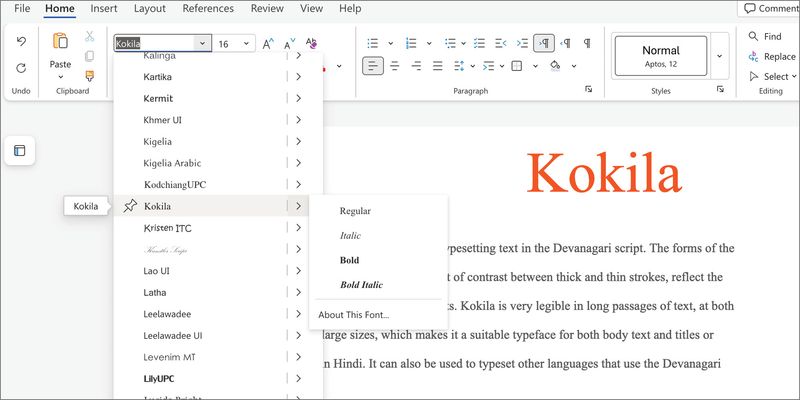Expand Kartika font style submenu

click(x=298, y=77)
